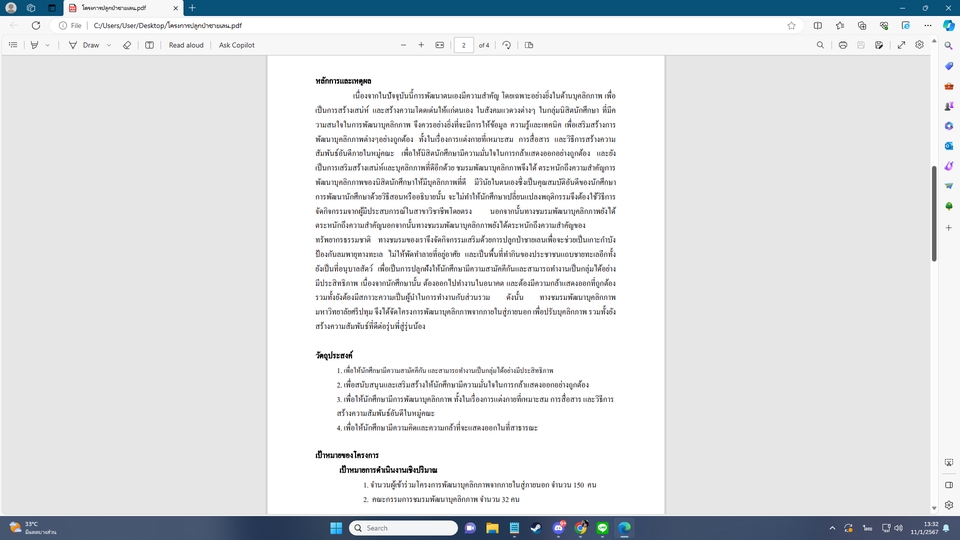Open volume control in tray
The height and width of the screenshot is (540, 960).
coord(898,528)
